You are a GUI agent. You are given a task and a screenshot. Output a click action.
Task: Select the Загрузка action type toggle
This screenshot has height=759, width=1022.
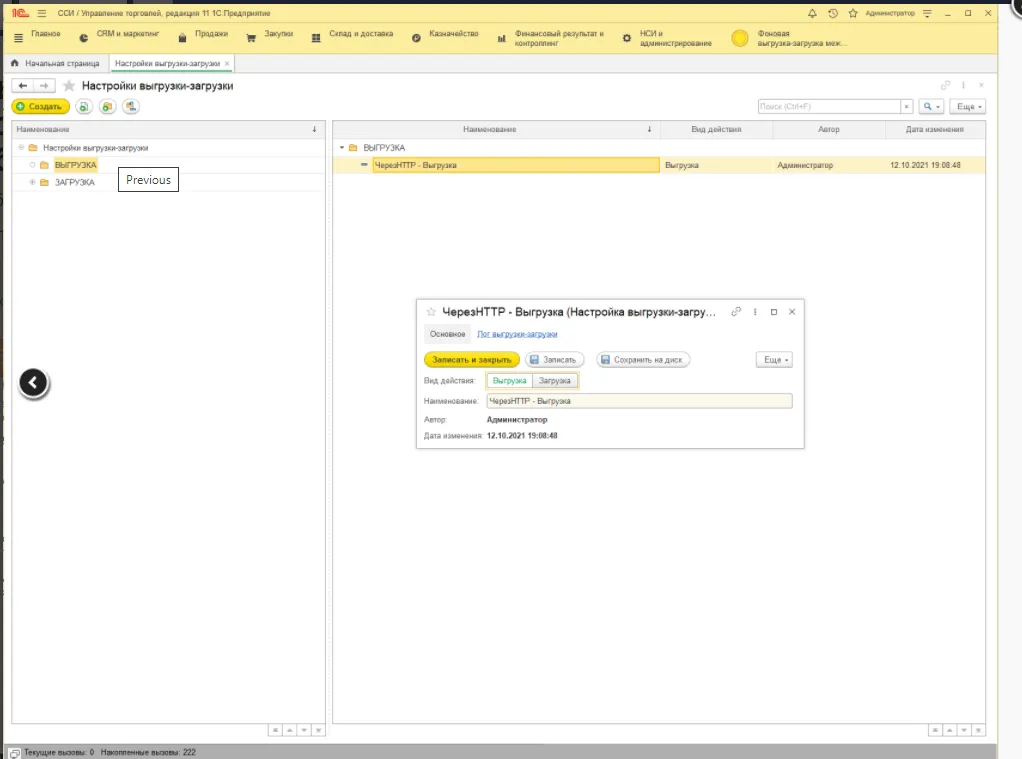pyautogui.click(x=555, y=381)
